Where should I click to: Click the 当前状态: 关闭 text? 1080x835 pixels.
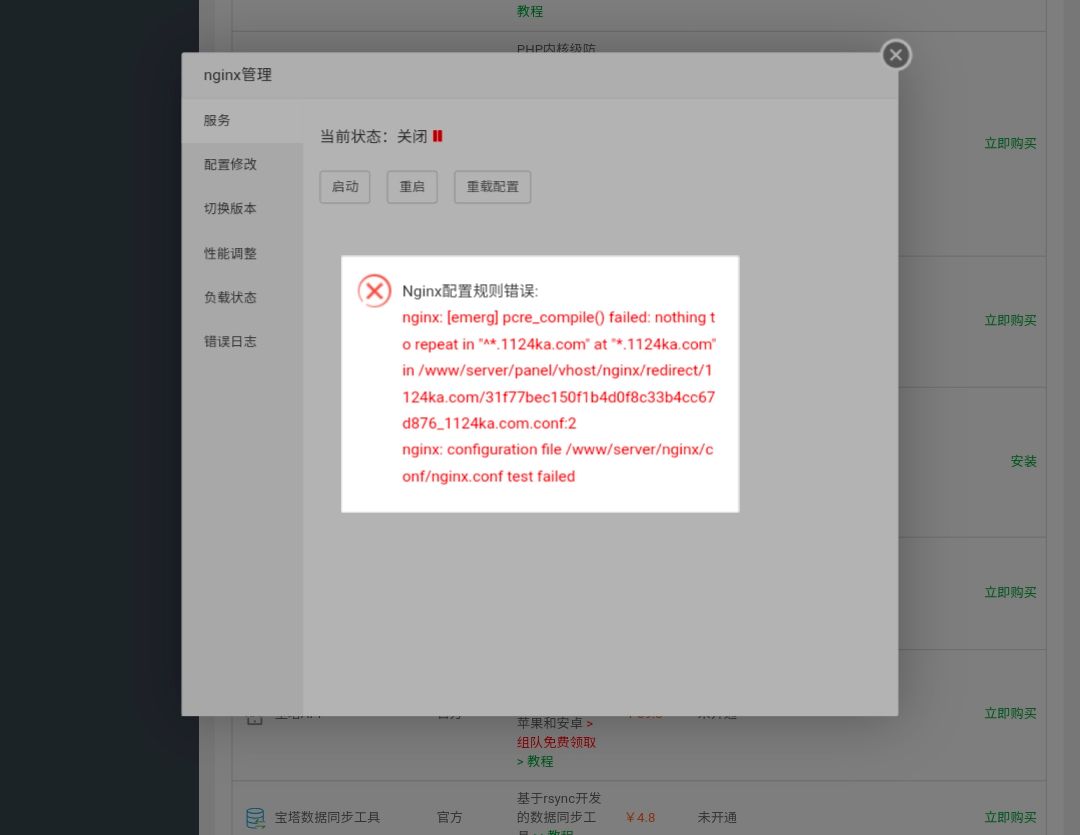coord(374,136)
